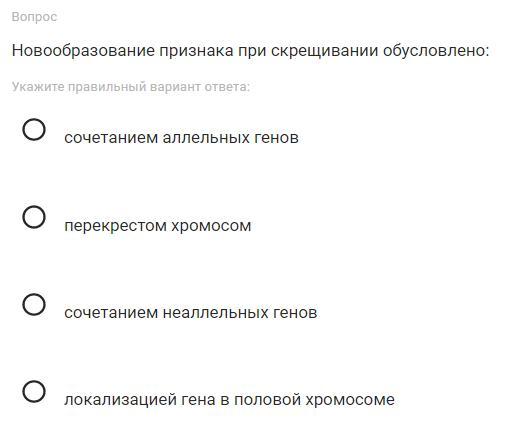Pick radio for 'локализацией гена в половой хромосоме'
505x447 pixels.
pos(34,391)
